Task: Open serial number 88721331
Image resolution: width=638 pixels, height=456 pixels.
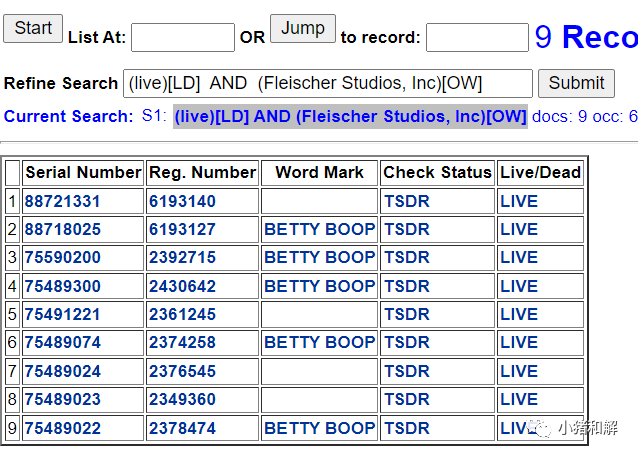Action: [x=62, y=201]
